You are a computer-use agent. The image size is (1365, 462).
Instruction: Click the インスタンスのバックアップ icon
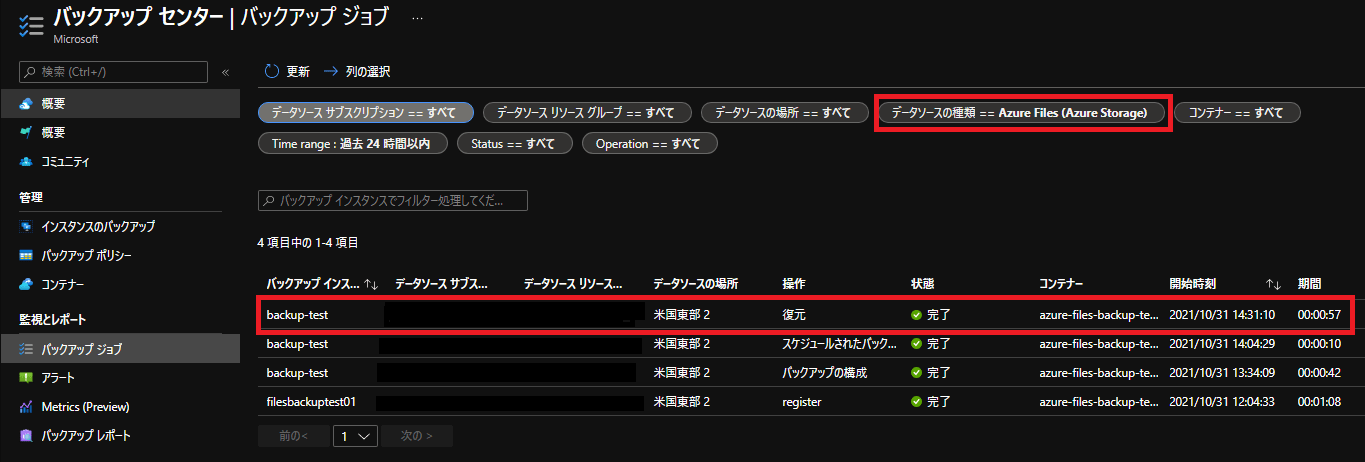[x=26, y=226]
